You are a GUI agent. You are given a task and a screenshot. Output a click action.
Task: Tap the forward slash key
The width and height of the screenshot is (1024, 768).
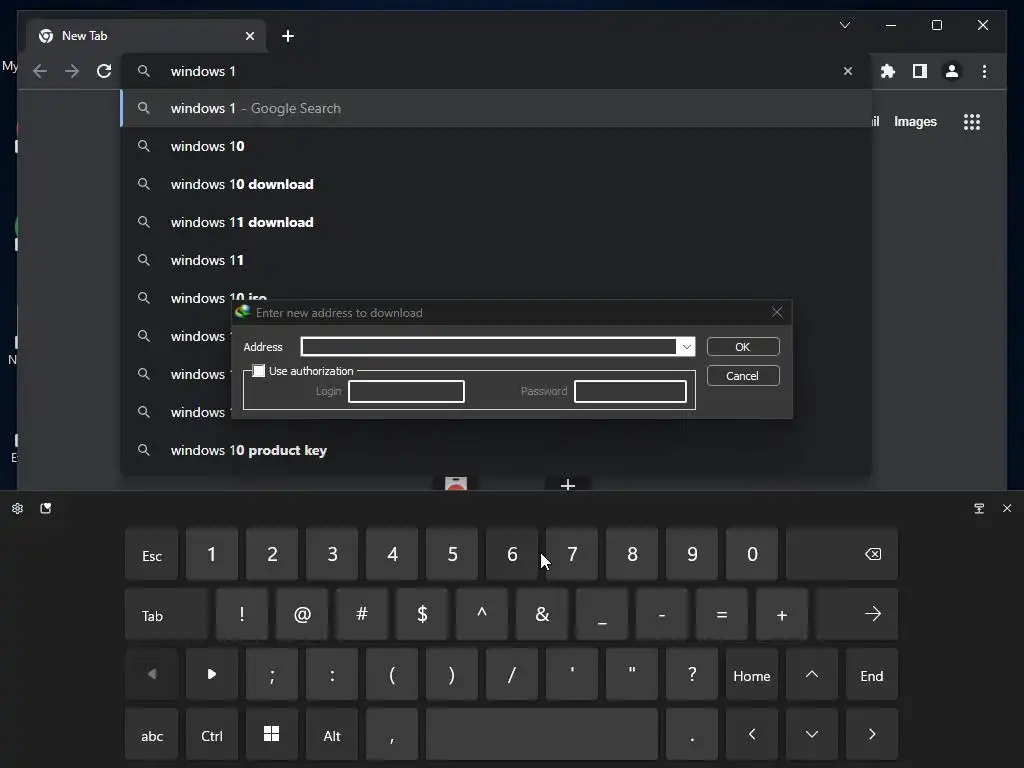coord(512,675)
